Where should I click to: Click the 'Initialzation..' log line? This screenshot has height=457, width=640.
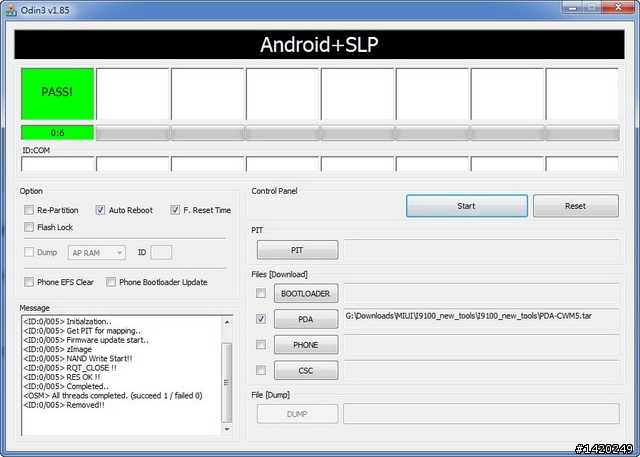[x=67, y=322]
